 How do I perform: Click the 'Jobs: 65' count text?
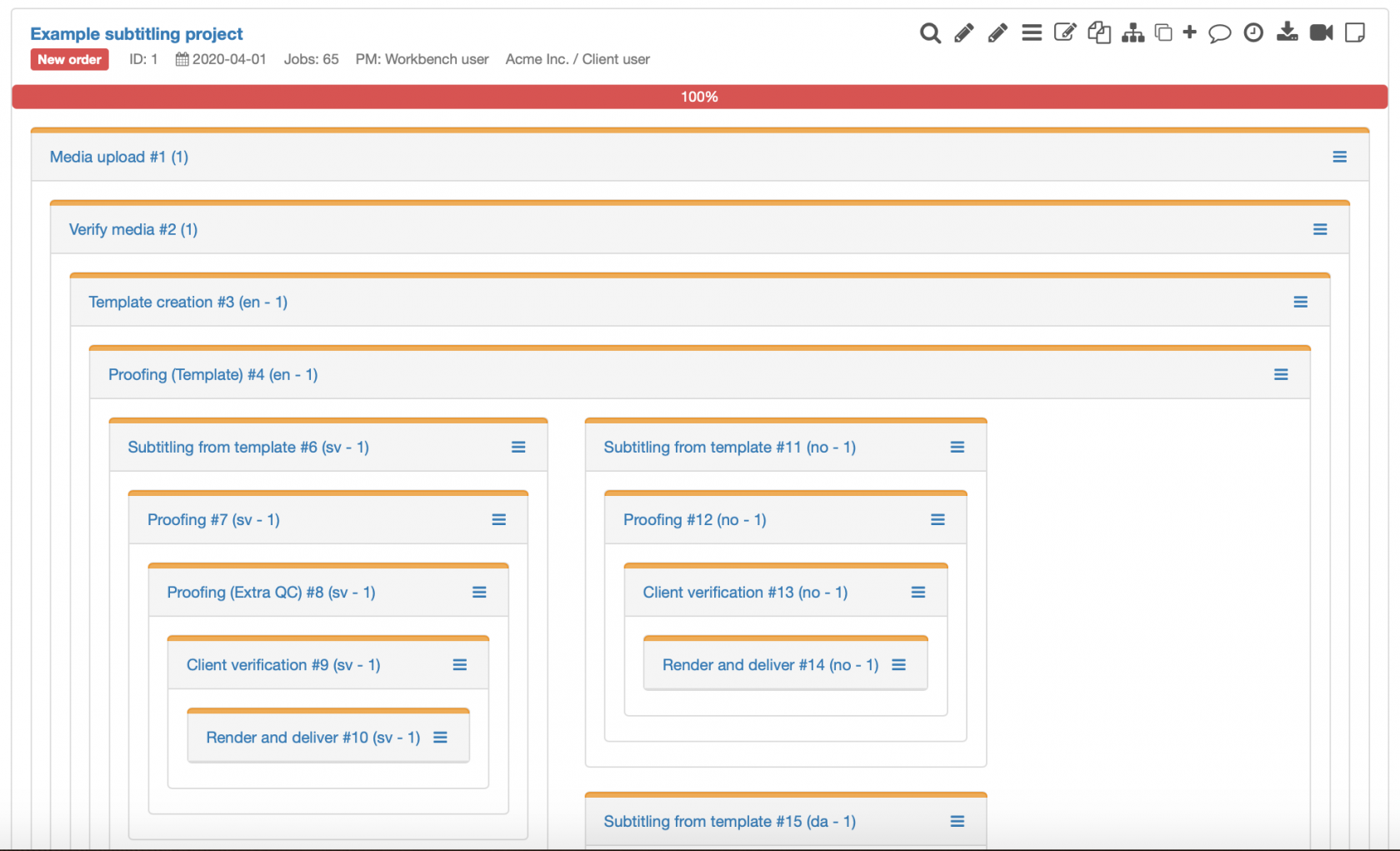[311, 59]
